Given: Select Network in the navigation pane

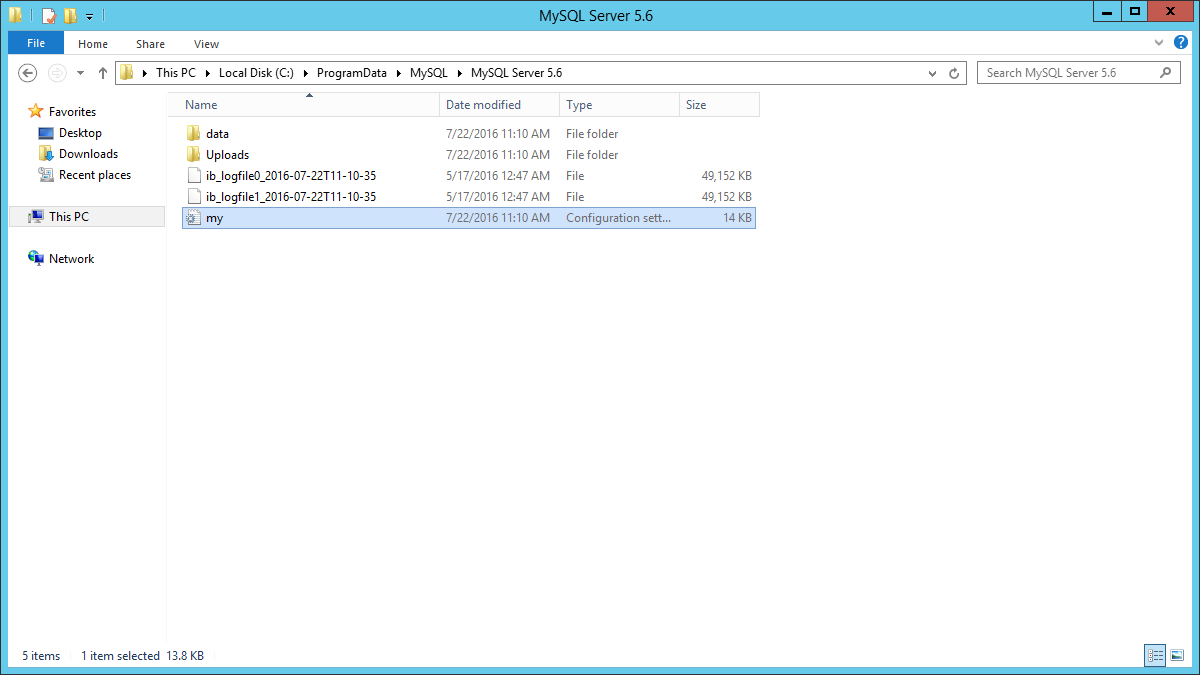Looking at the screenshot, I should (71, 259).
